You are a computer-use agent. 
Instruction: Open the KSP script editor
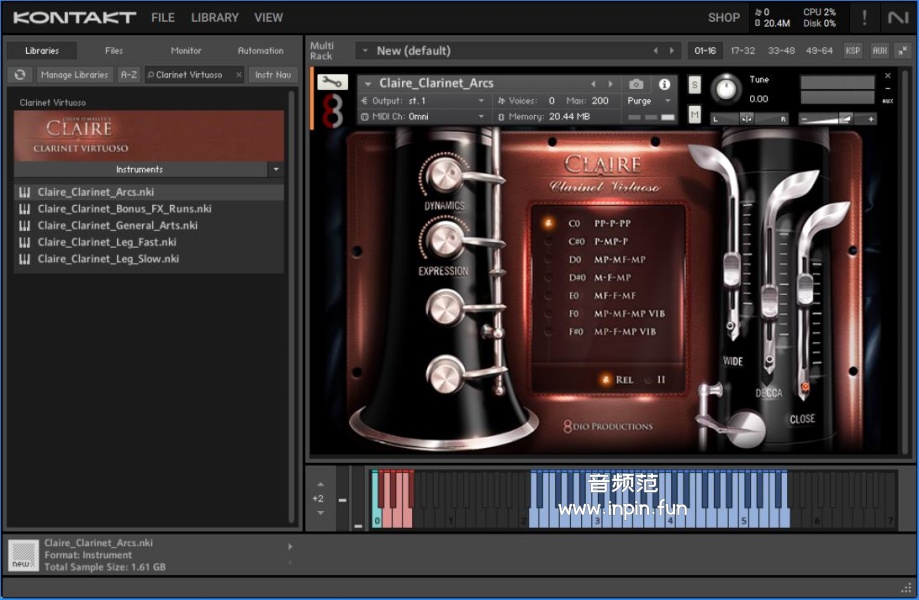coord(852,51)
